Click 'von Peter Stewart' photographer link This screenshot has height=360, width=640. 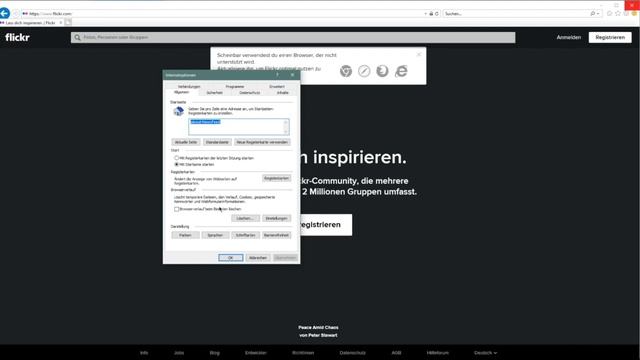318,335
